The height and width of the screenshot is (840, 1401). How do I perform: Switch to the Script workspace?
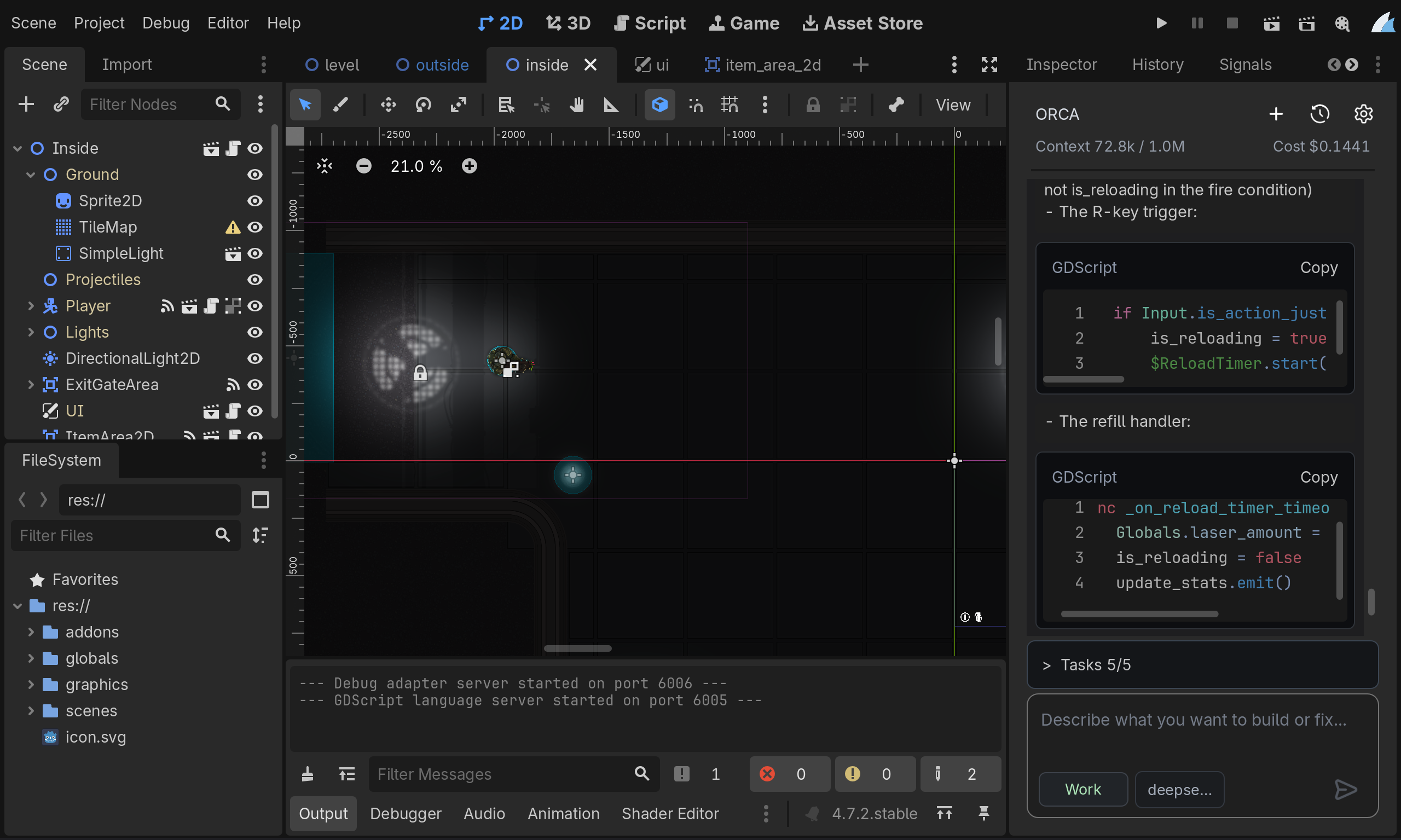[x=650, y=23]
